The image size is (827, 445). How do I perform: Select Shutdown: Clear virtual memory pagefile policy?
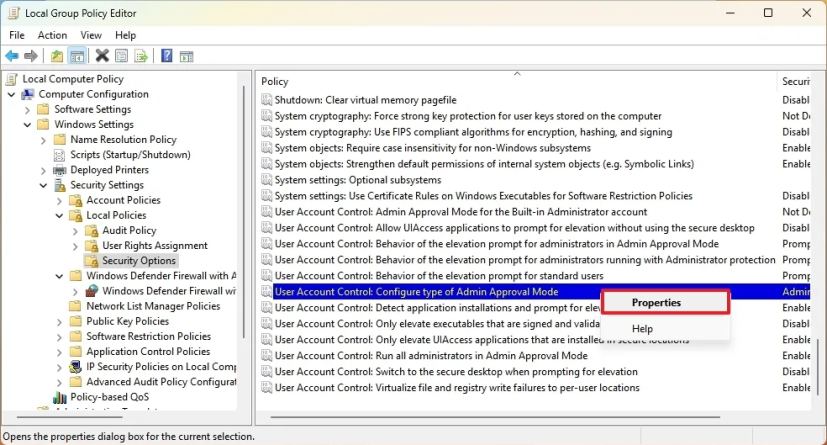tap(365, 100)
